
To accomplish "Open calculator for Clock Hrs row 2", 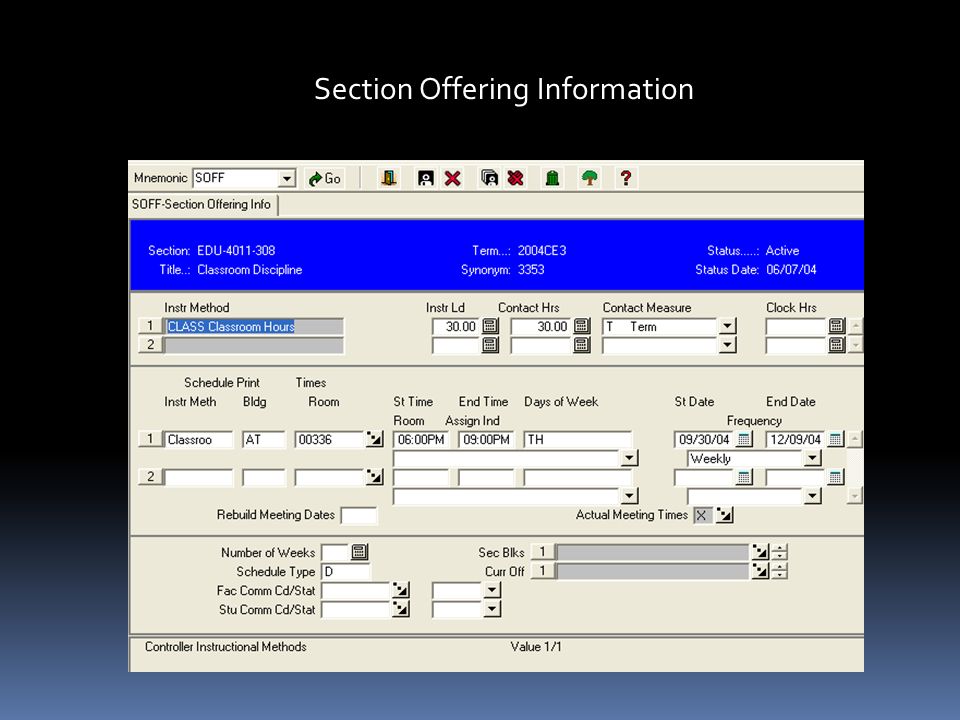I will click(836, 345).
